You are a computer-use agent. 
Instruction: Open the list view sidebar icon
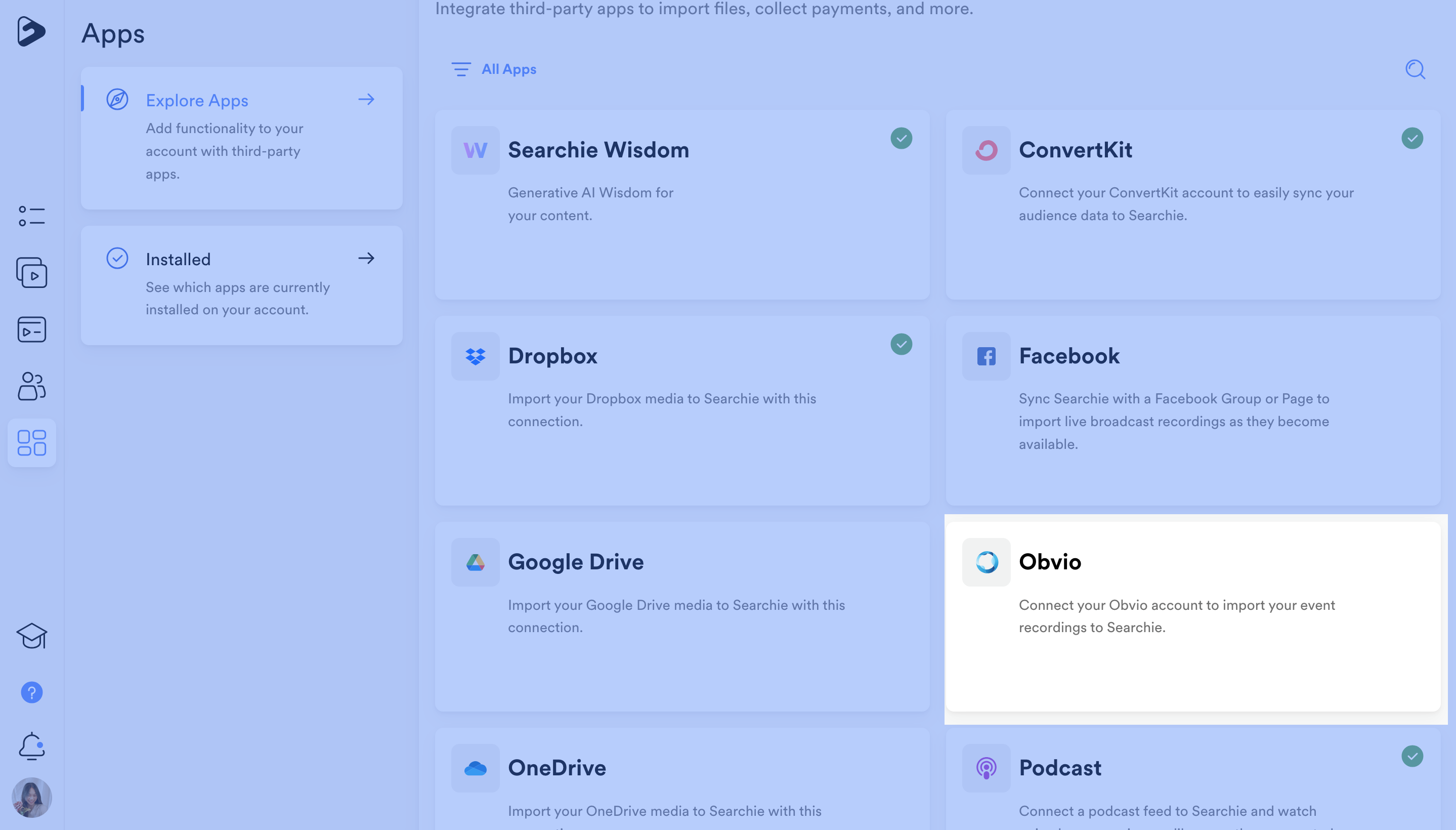point(31,216)
